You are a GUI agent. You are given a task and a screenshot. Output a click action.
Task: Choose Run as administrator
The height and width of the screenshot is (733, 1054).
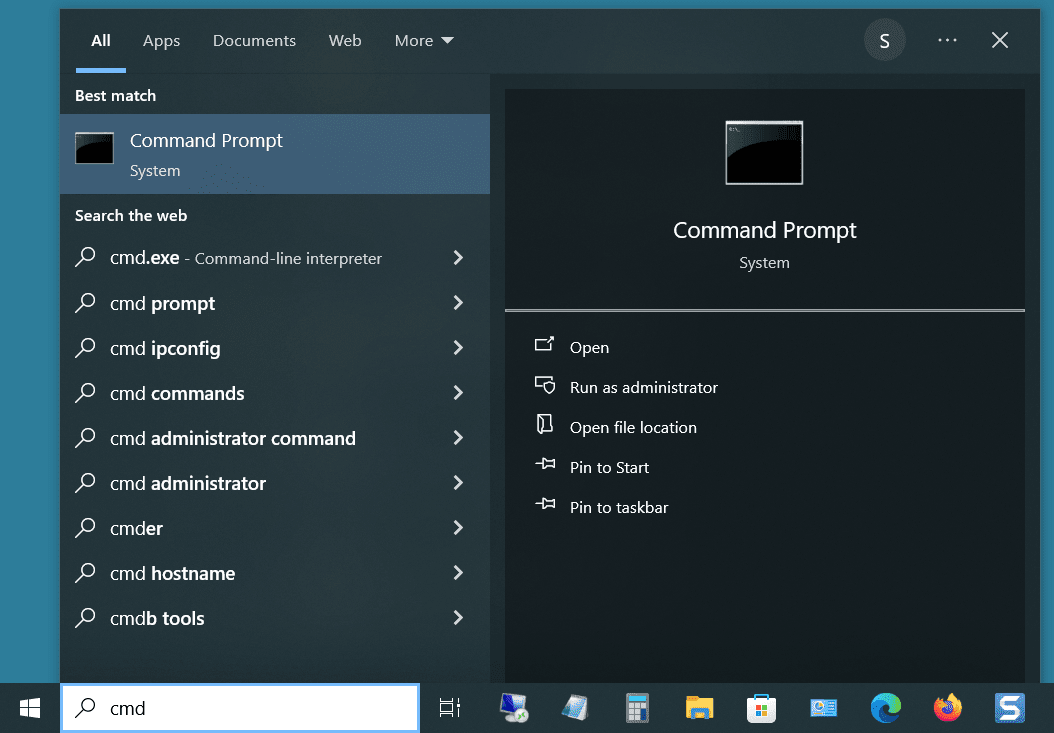click(x=643, y=387)
